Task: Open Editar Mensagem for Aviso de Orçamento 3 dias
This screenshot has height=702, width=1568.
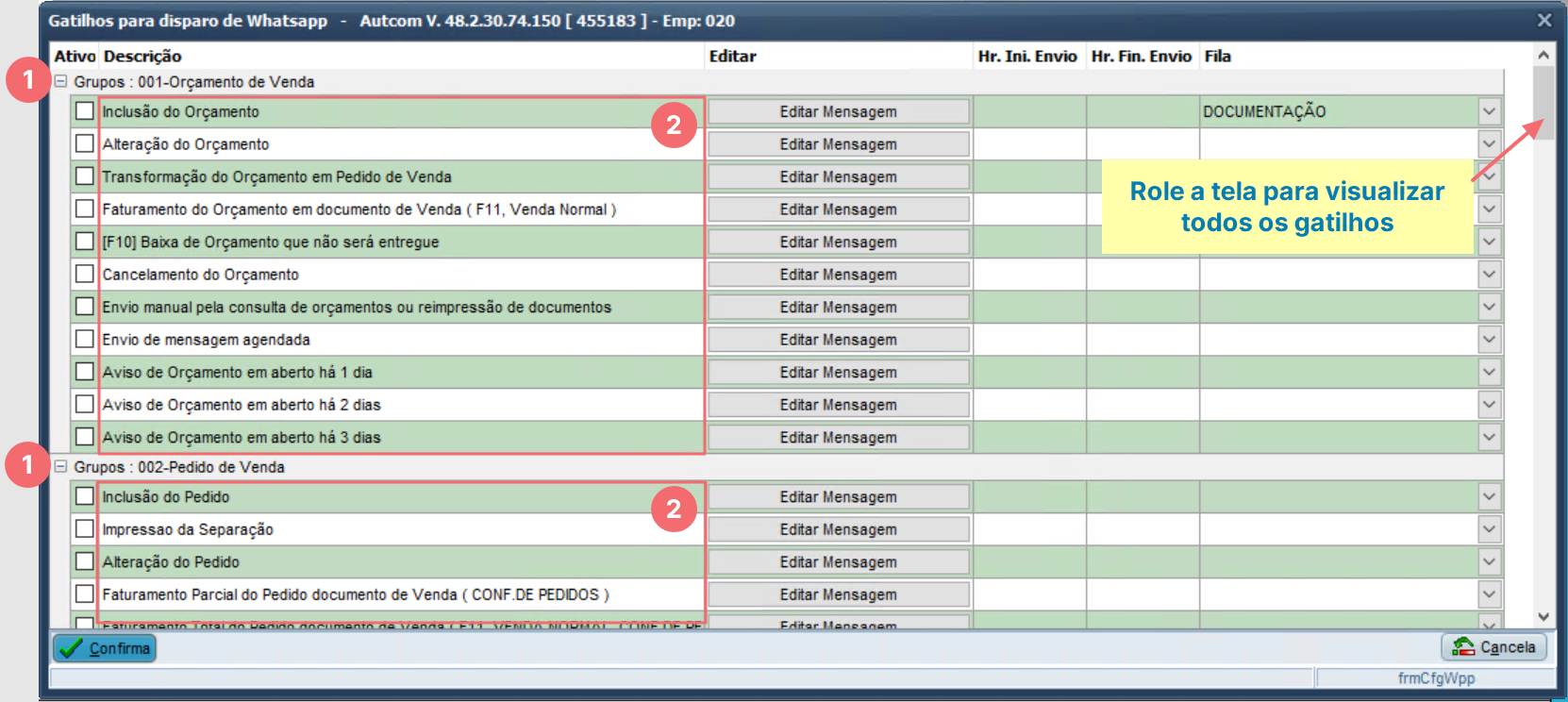Action: (x=838, y=438)
